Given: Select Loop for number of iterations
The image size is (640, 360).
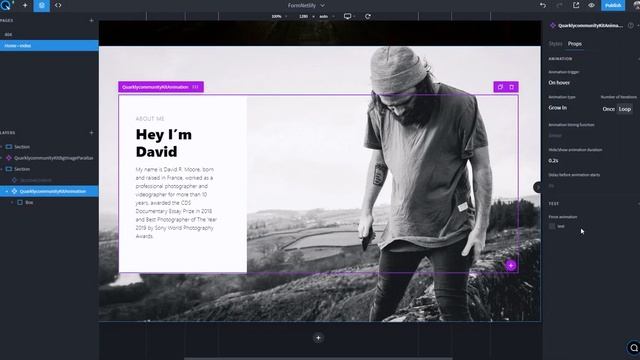Looking at the screenshot, I should [x=624, y=109].
